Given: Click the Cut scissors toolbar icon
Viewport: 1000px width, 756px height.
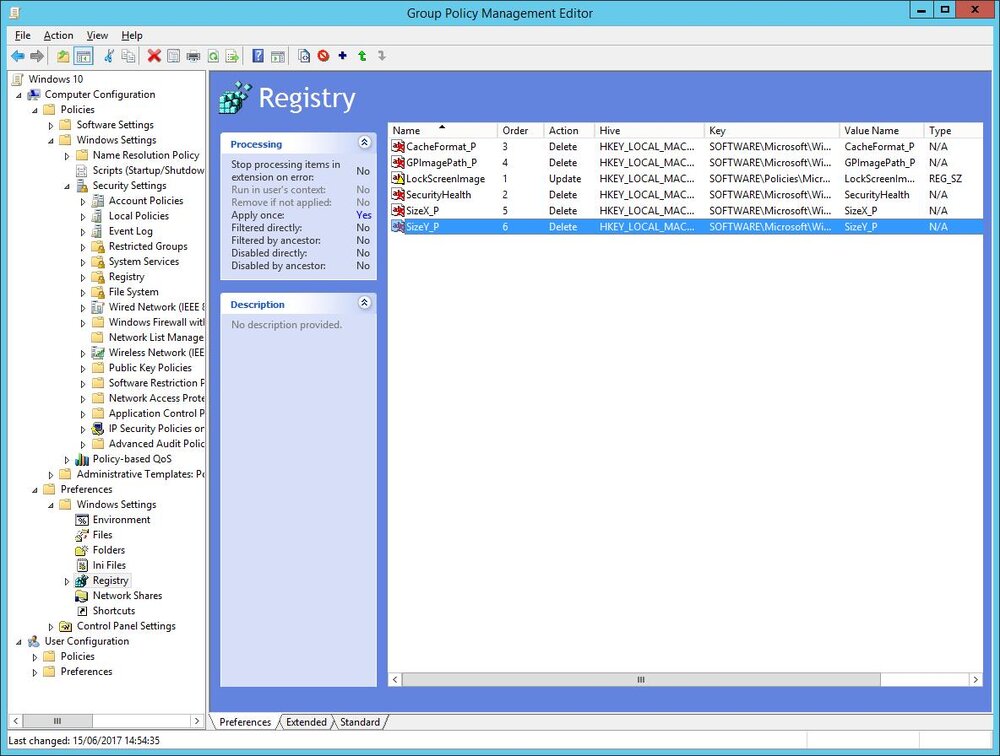Looking at the screenshot, I should pos(109,56).
